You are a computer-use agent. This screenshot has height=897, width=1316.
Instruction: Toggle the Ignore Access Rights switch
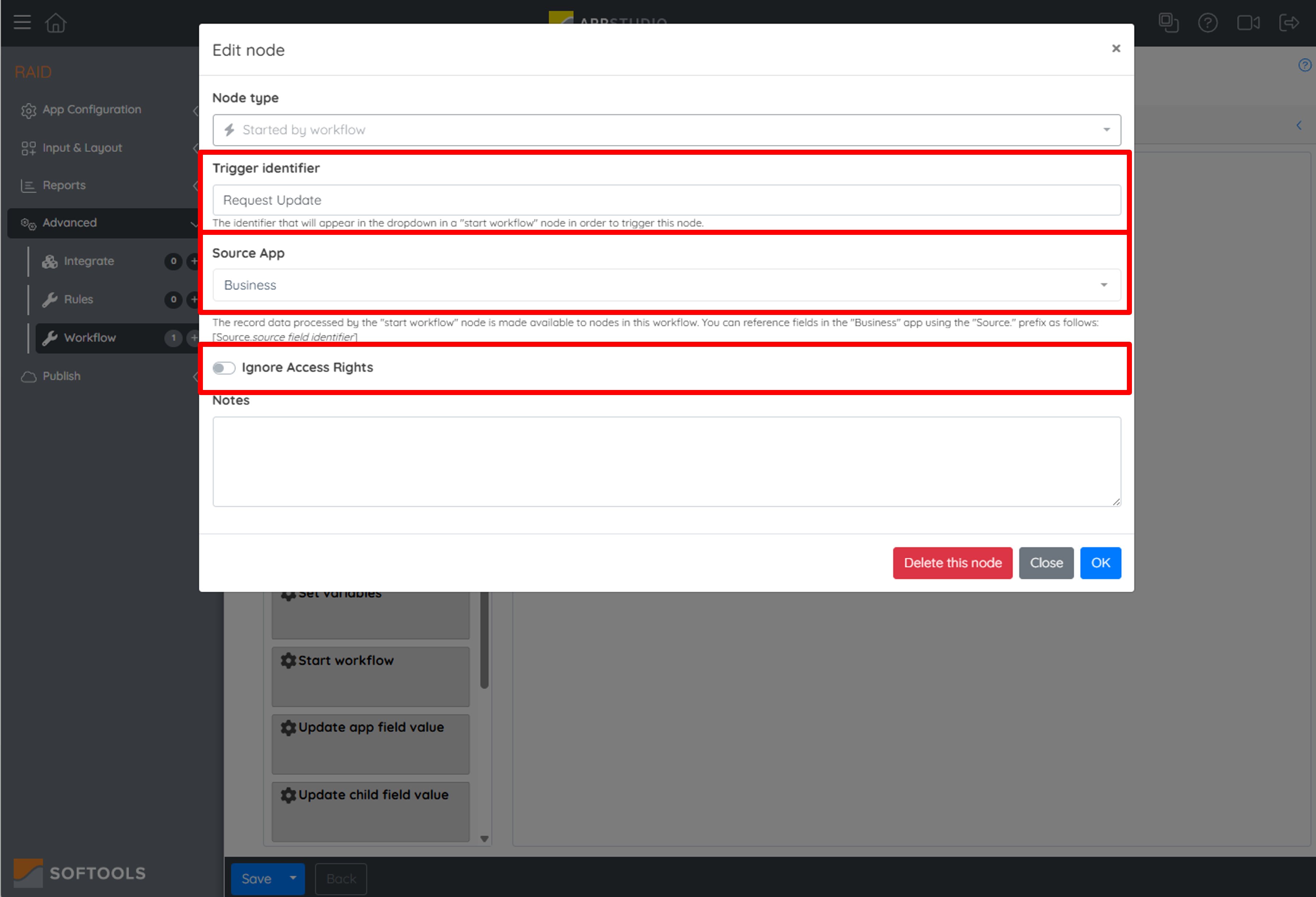(x=224, y=368)
